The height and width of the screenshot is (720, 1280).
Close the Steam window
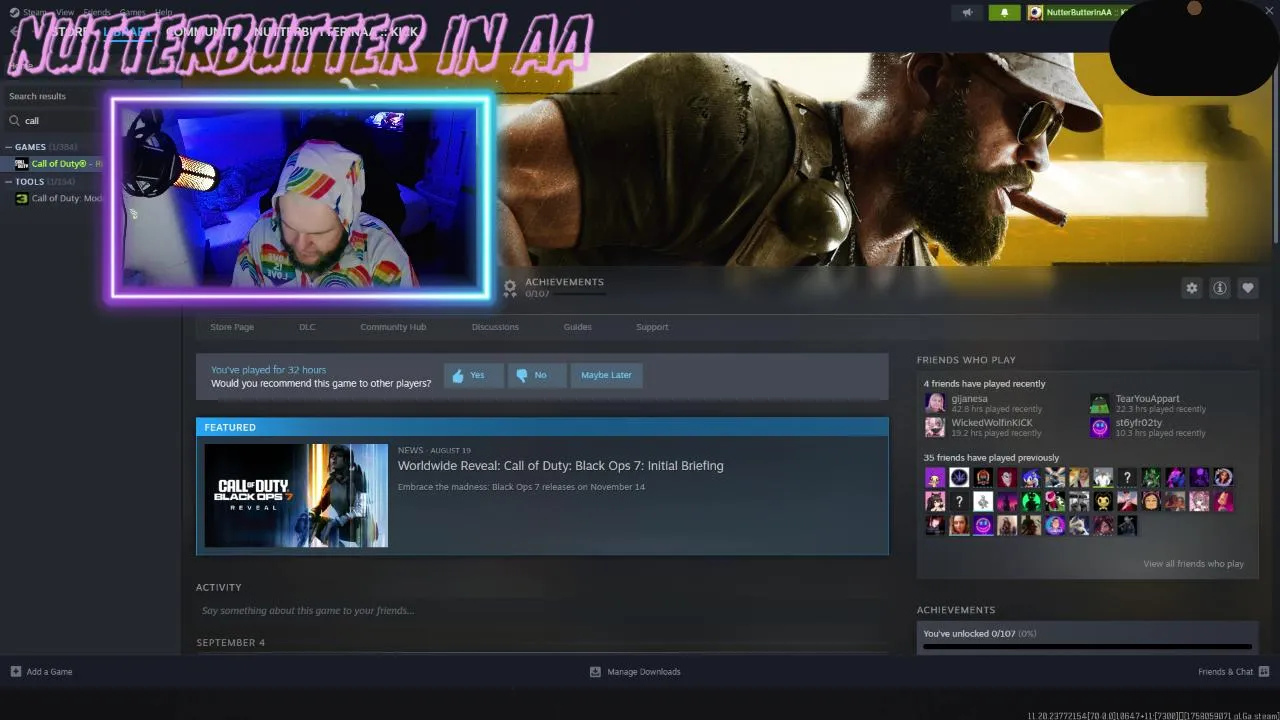coord(1267,12)
